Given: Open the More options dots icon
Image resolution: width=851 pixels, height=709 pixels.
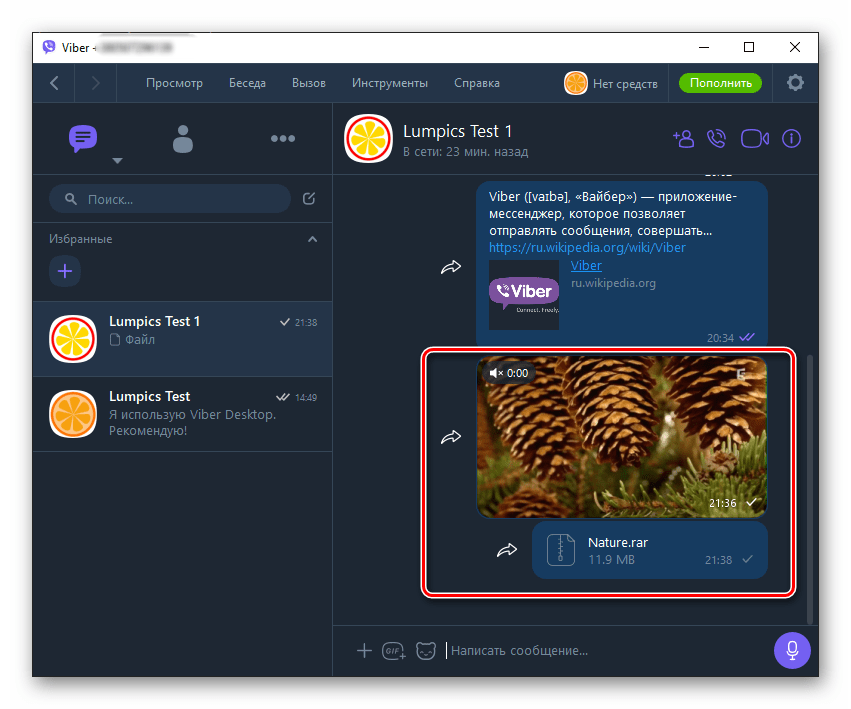Looking at the screenshot, I should pyautogui.click(x=283, y=138).
